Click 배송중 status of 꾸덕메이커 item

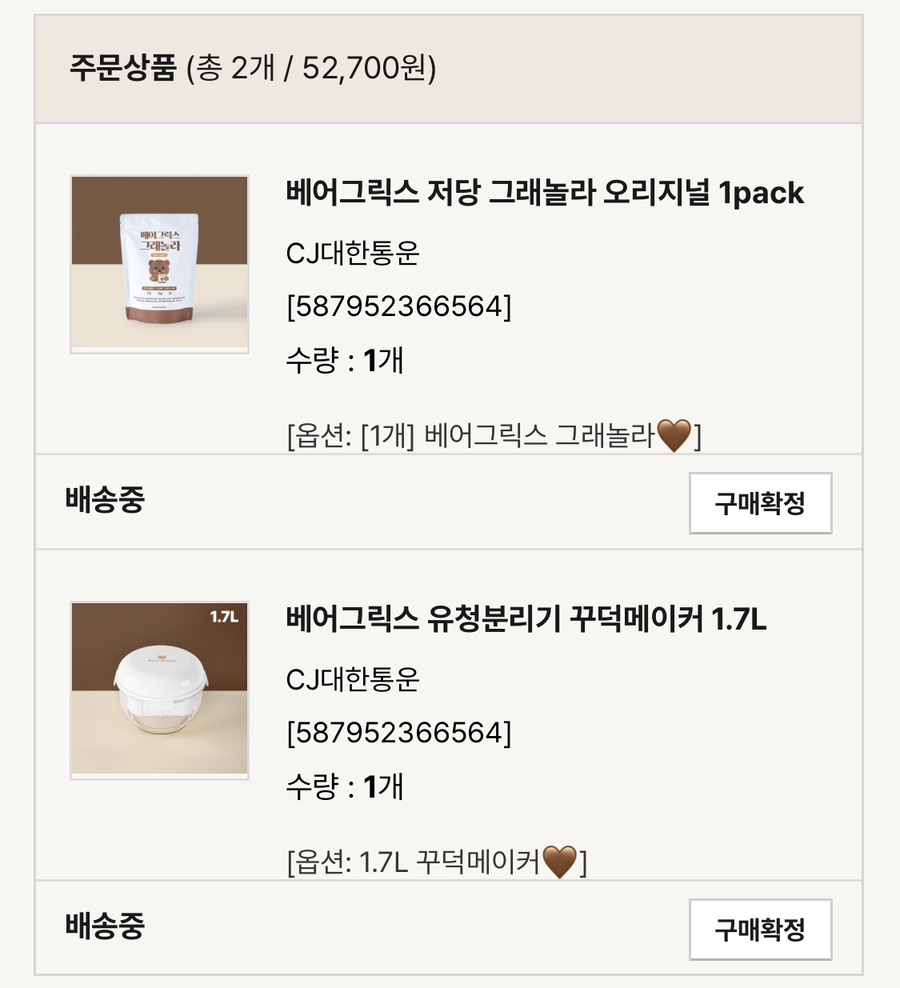[105, 926]
